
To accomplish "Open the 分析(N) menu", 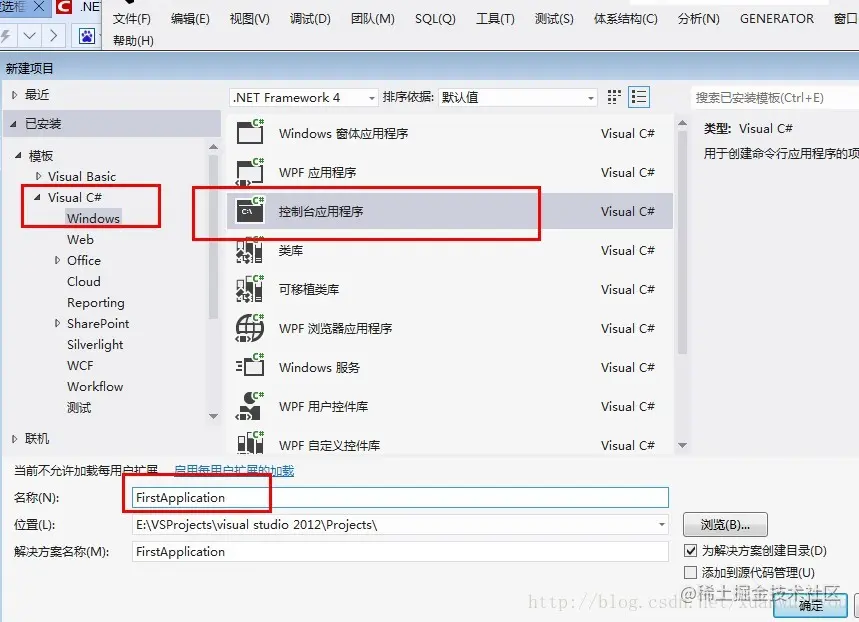I will [x=698, y=19].
